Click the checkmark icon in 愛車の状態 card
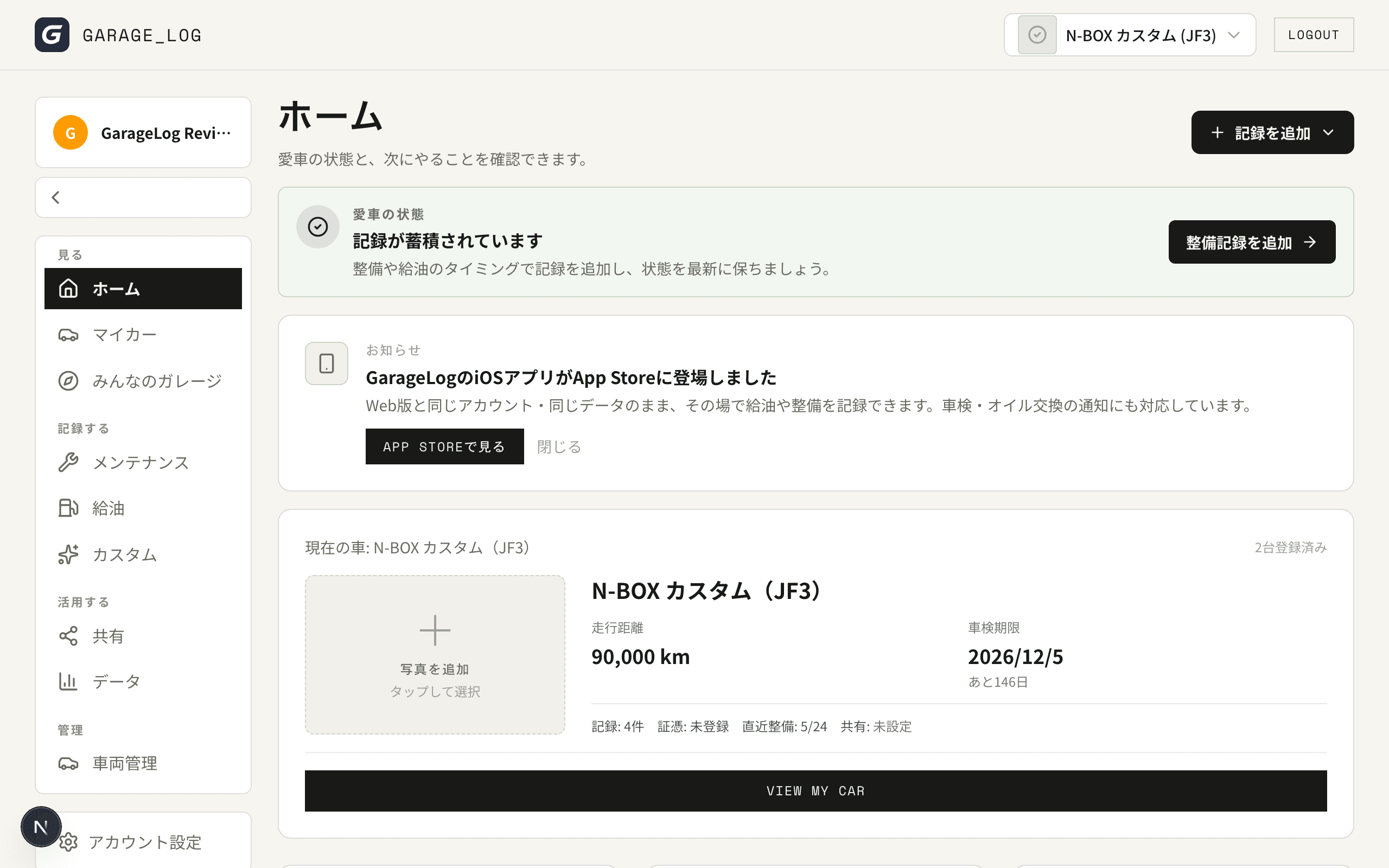This screenshot has height=868, width=1389. tap(317, 227)
